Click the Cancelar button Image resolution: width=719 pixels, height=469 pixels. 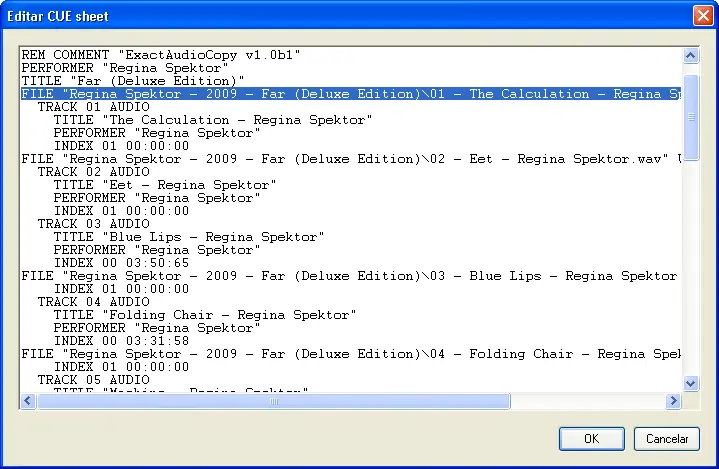[667, 439]
